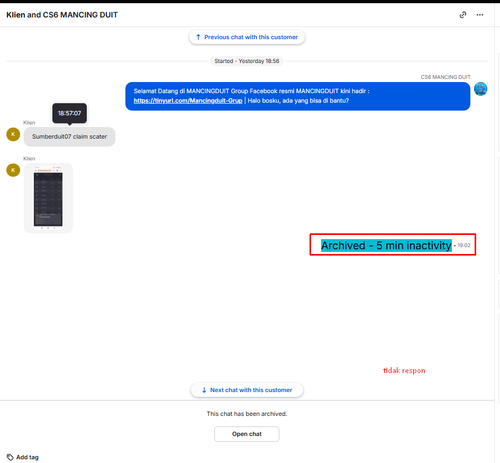Click the blue welcome message bubble
The width and height of the screenshot is (500, 463).
coord(298,96)
